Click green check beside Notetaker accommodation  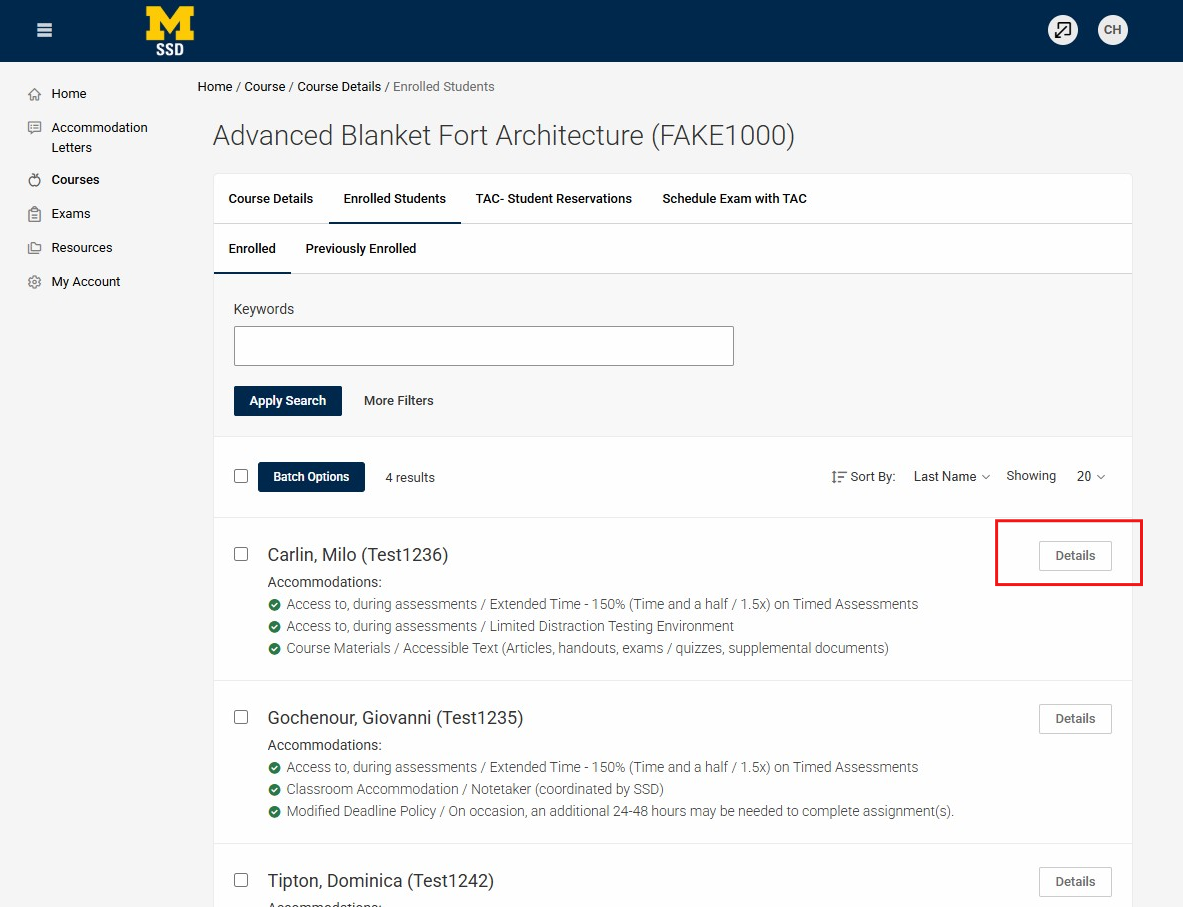click(x=275, y=789)
